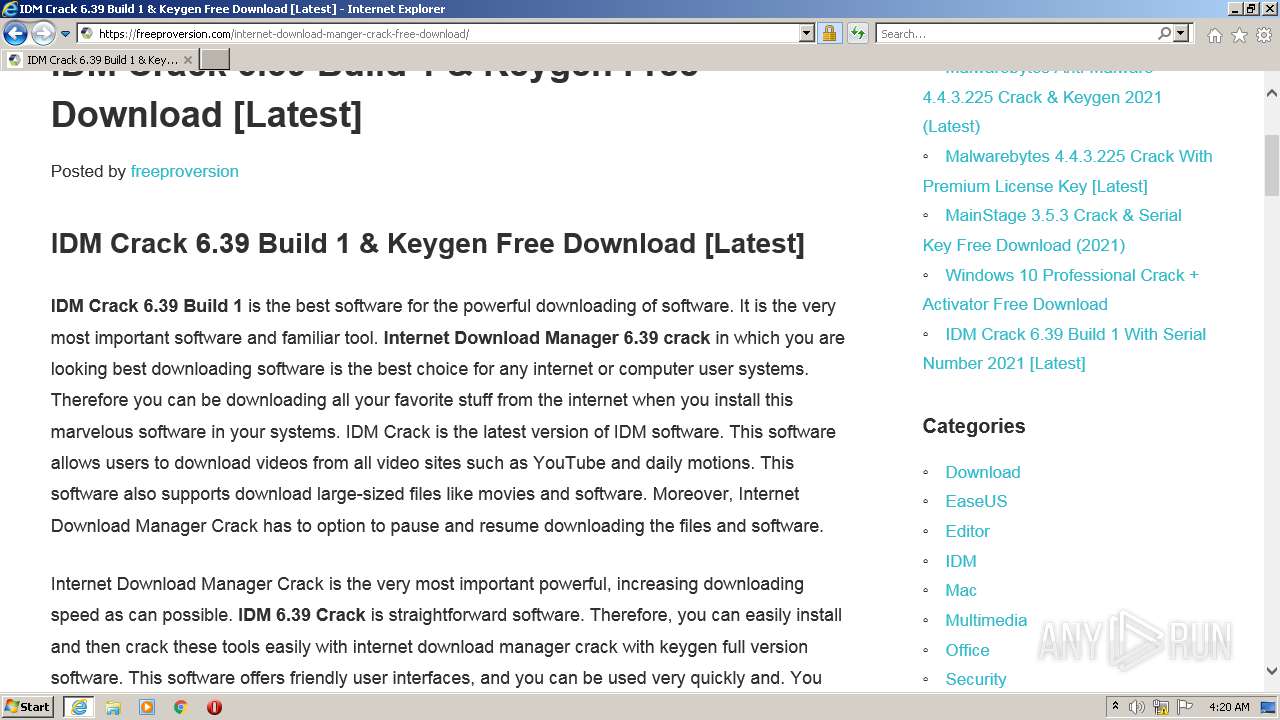Click the page scrollbar down arrow

pos(1271,672)
